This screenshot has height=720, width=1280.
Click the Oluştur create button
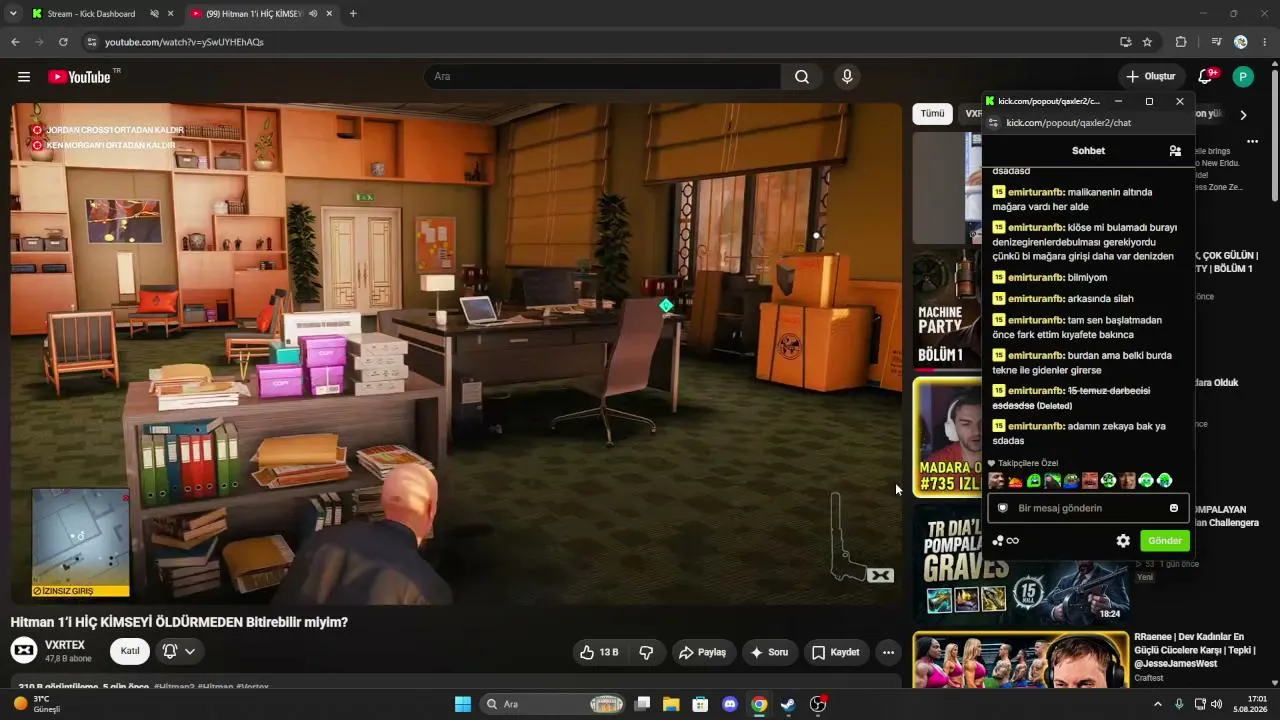tap(1151, 77)
